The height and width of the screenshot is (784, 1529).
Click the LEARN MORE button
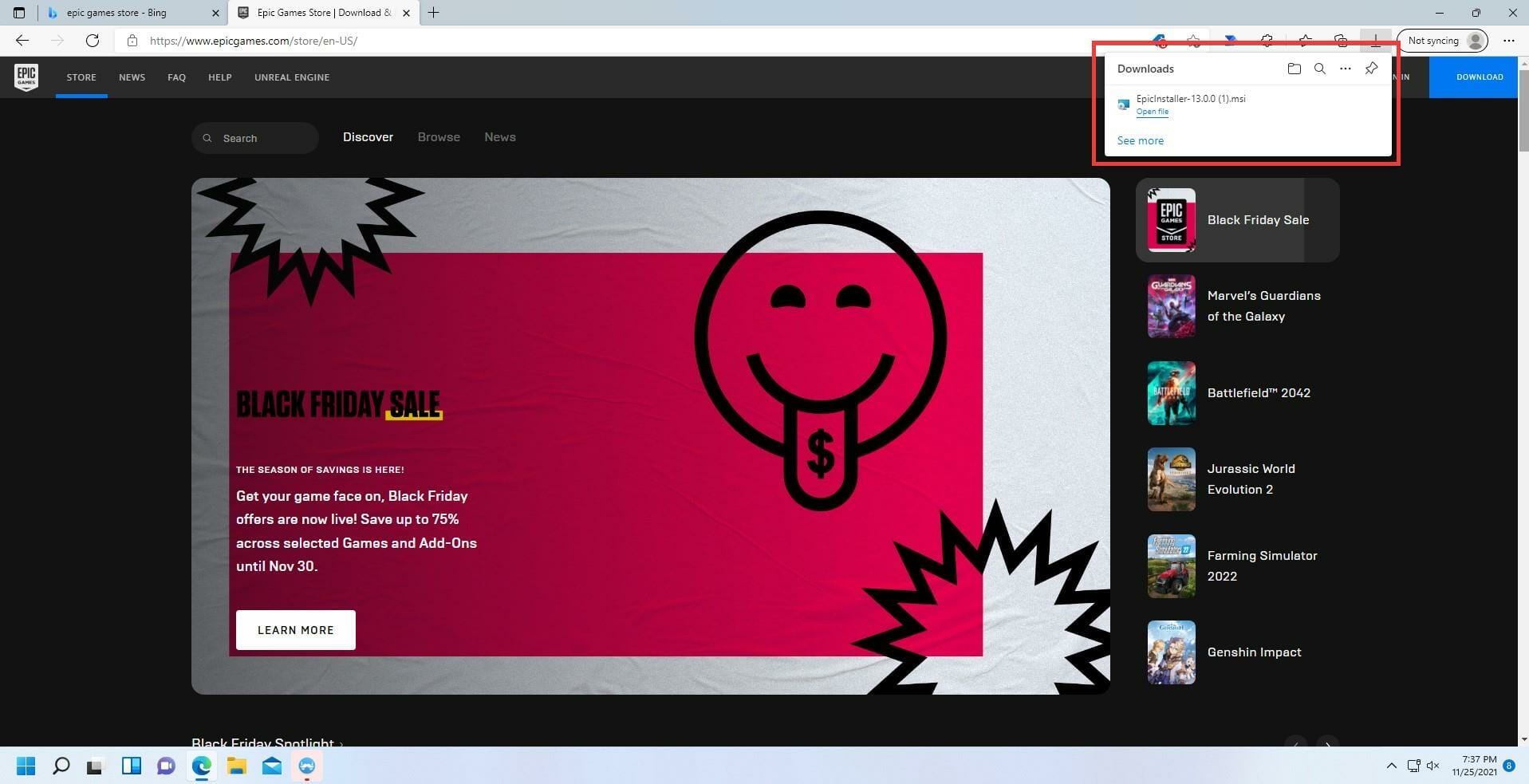coord(295,630)
